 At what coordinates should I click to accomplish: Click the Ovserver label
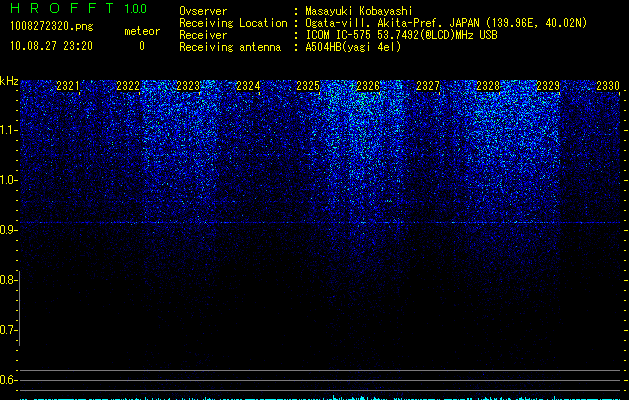click(x=203, y=11)
